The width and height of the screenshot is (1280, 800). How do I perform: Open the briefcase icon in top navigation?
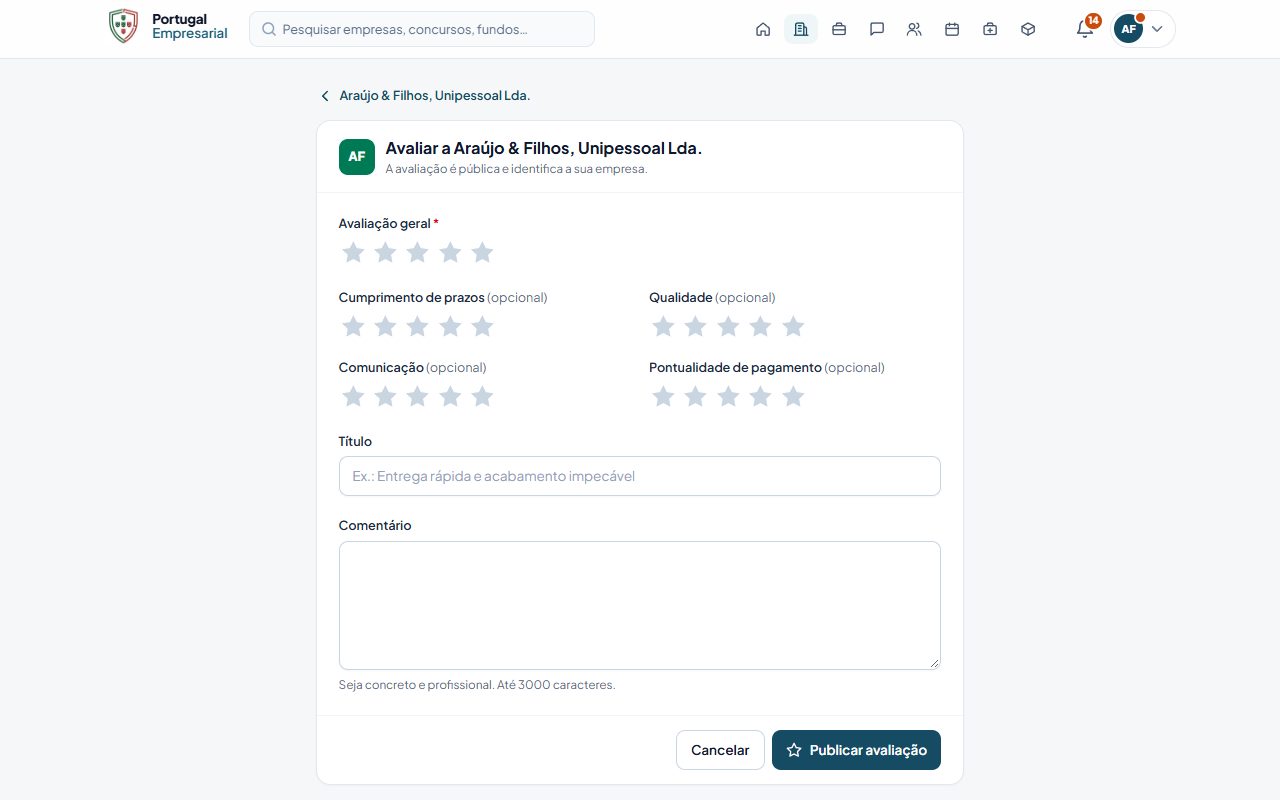(x=839, y=29)
